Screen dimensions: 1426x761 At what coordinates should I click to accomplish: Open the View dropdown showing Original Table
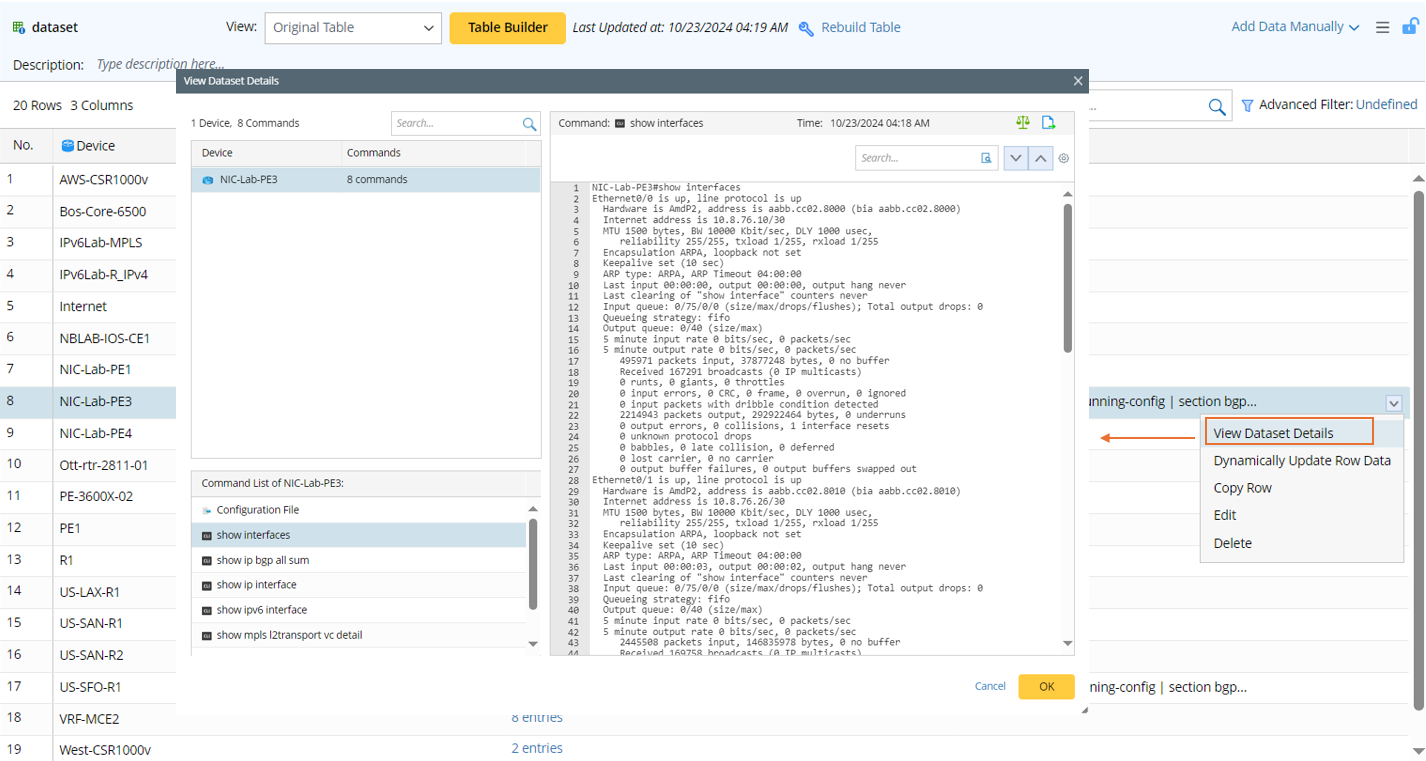[x=353, y=28]
